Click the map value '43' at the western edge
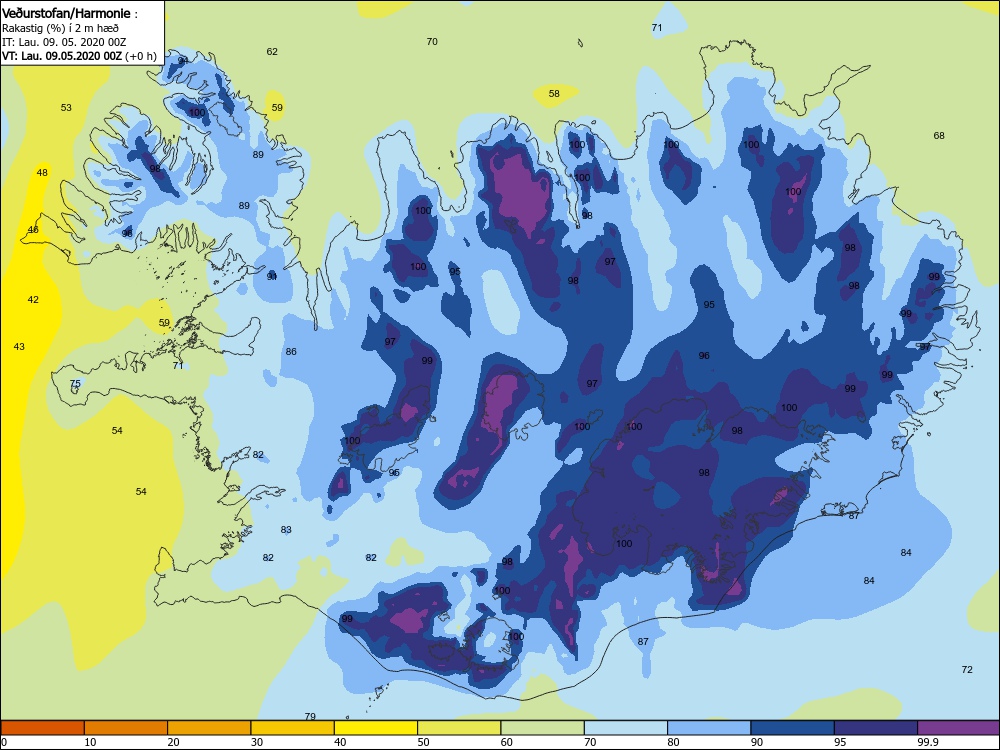 19,347
